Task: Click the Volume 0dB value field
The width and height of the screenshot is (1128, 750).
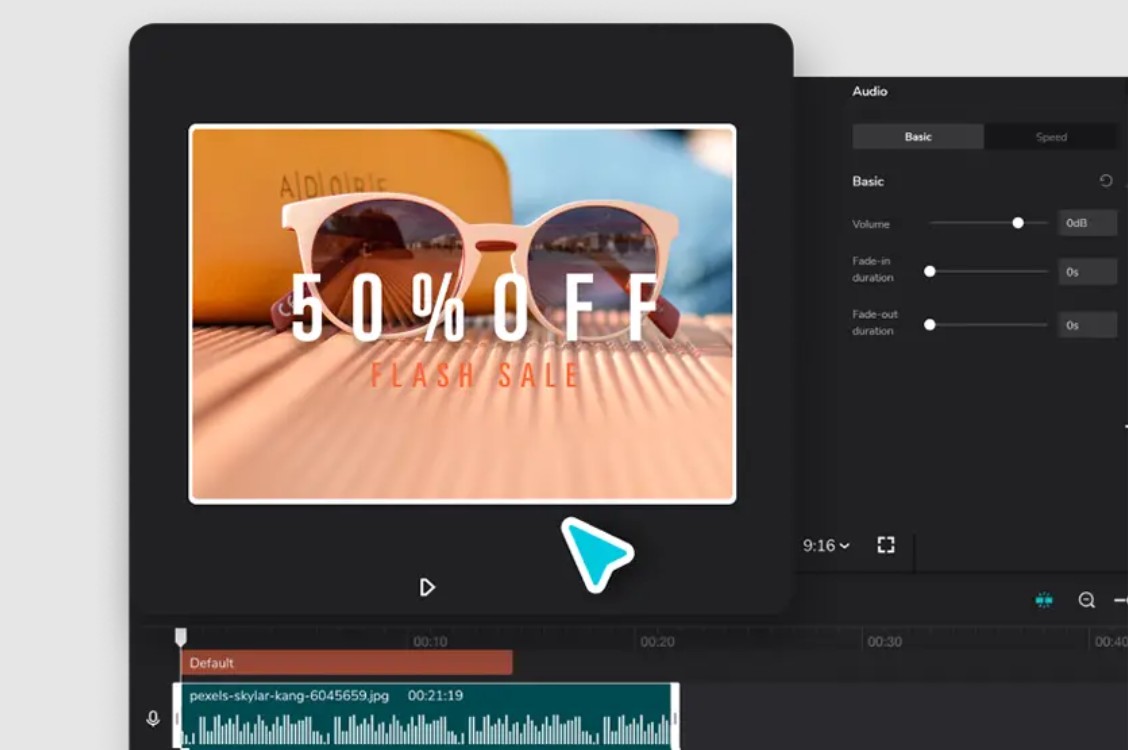Action: click(1086, 223)
